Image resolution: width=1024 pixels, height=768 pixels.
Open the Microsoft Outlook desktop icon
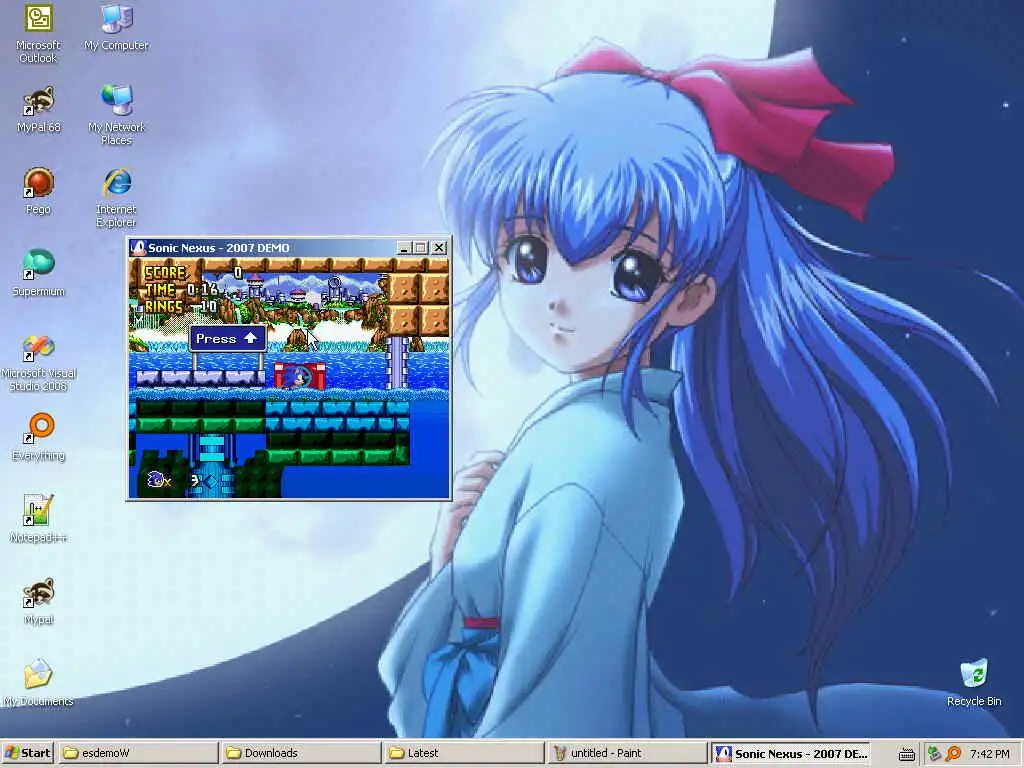click(x=38, y=33)
